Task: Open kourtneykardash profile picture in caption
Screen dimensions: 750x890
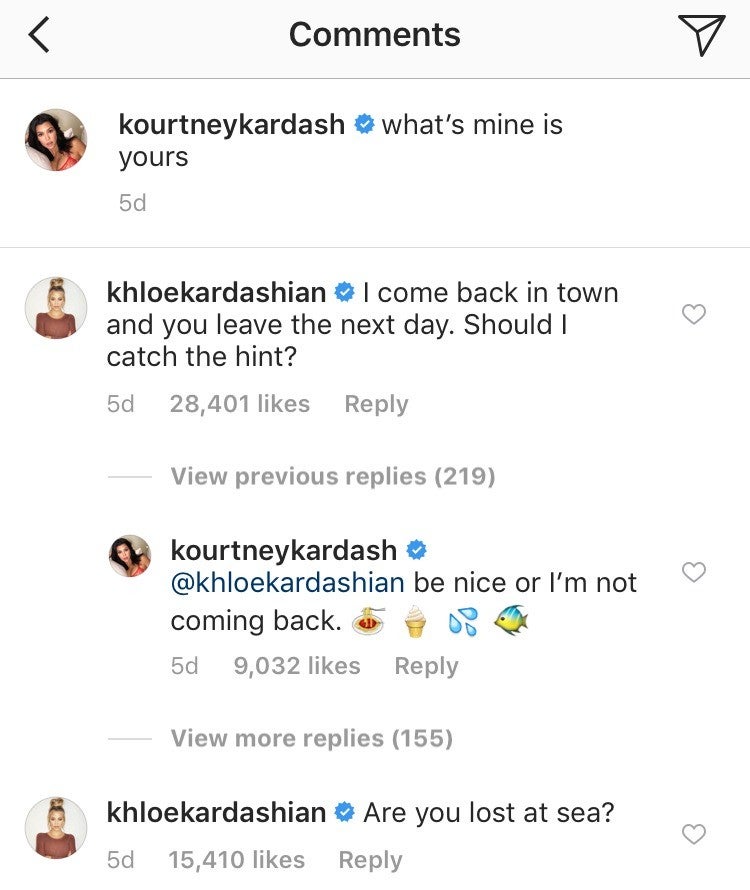Action: click(56, 141)
